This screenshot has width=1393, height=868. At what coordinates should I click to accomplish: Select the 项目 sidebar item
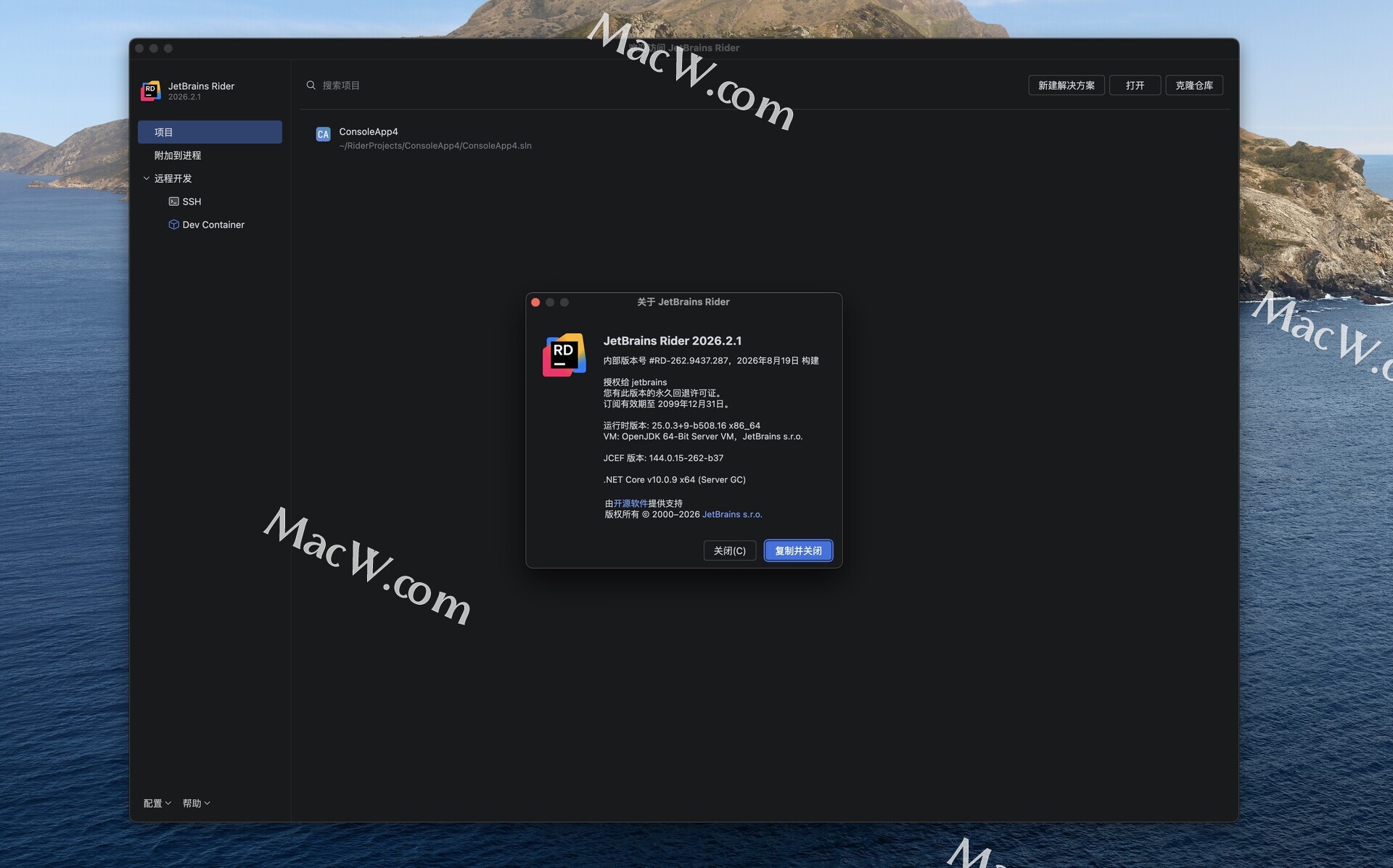(210, 132)
